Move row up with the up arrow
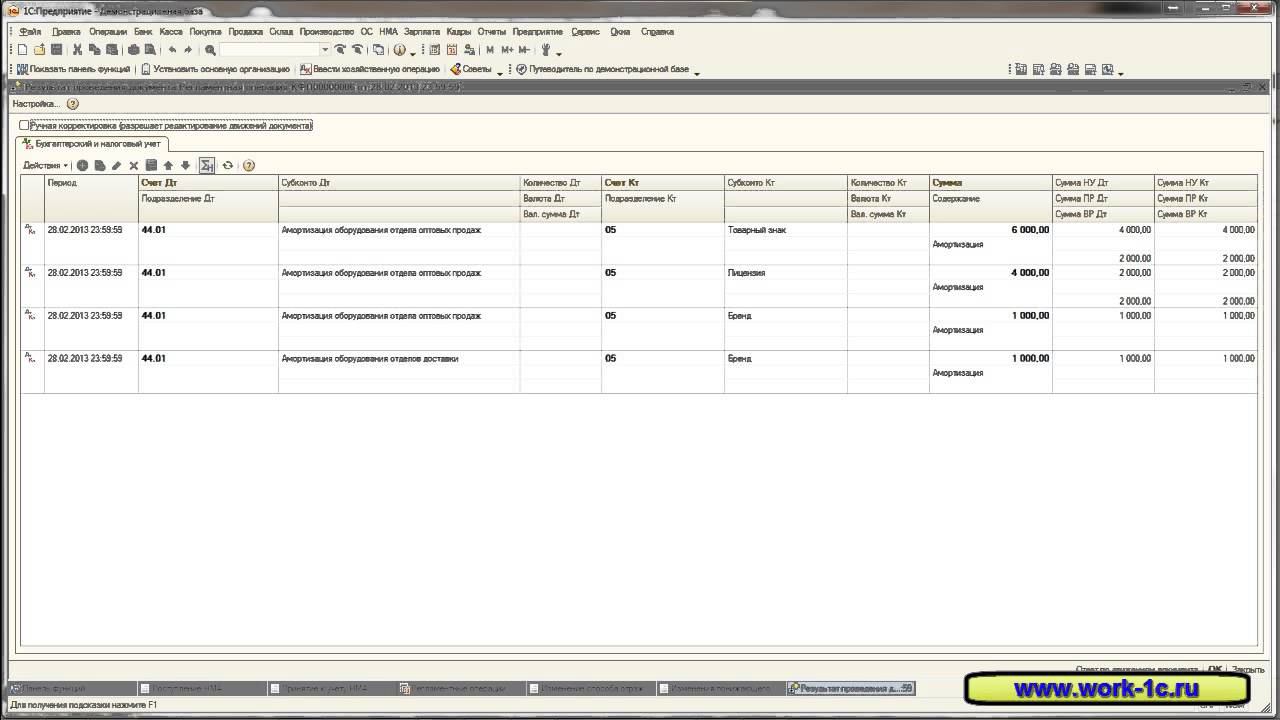The image size is (1280, 720). [x=168, y=166]
